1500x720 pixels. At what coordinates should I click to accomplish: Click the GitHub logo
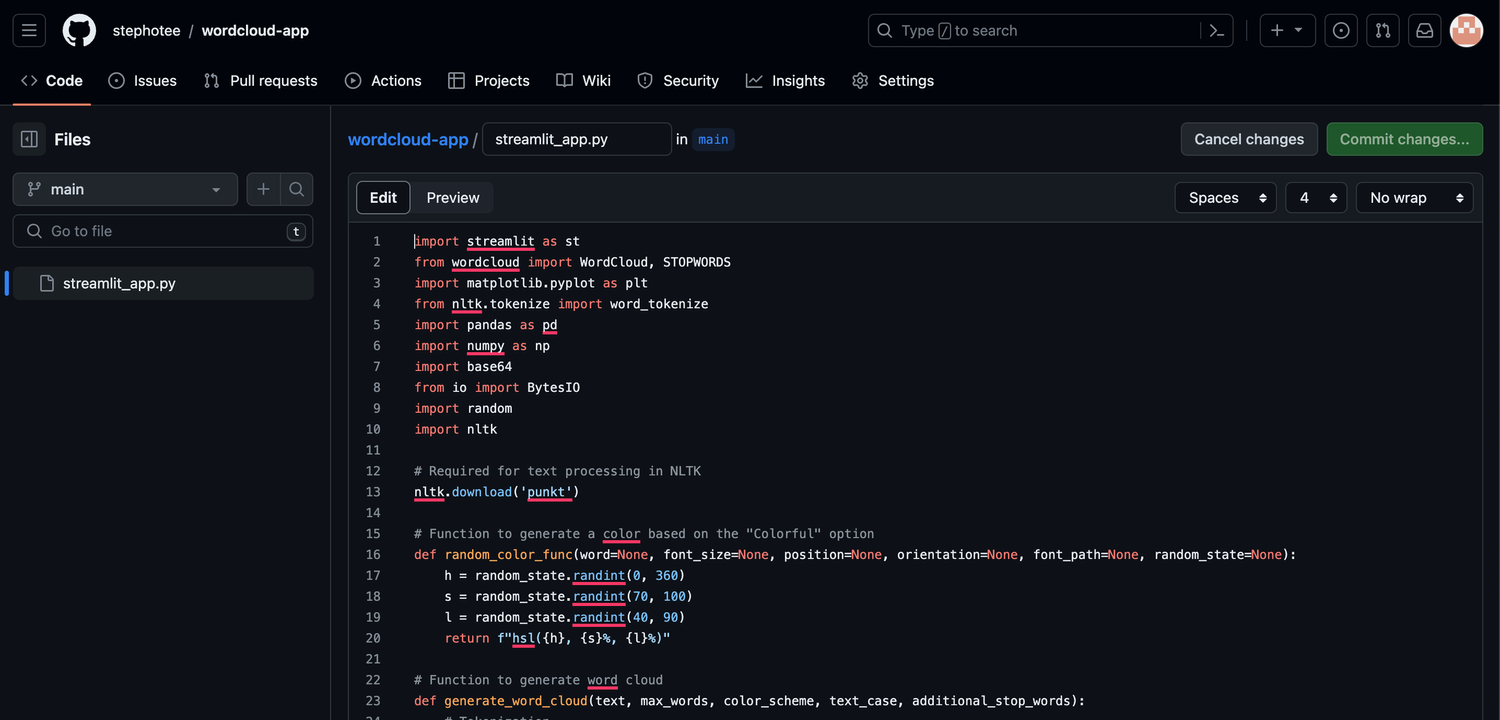tap(79, 30)
